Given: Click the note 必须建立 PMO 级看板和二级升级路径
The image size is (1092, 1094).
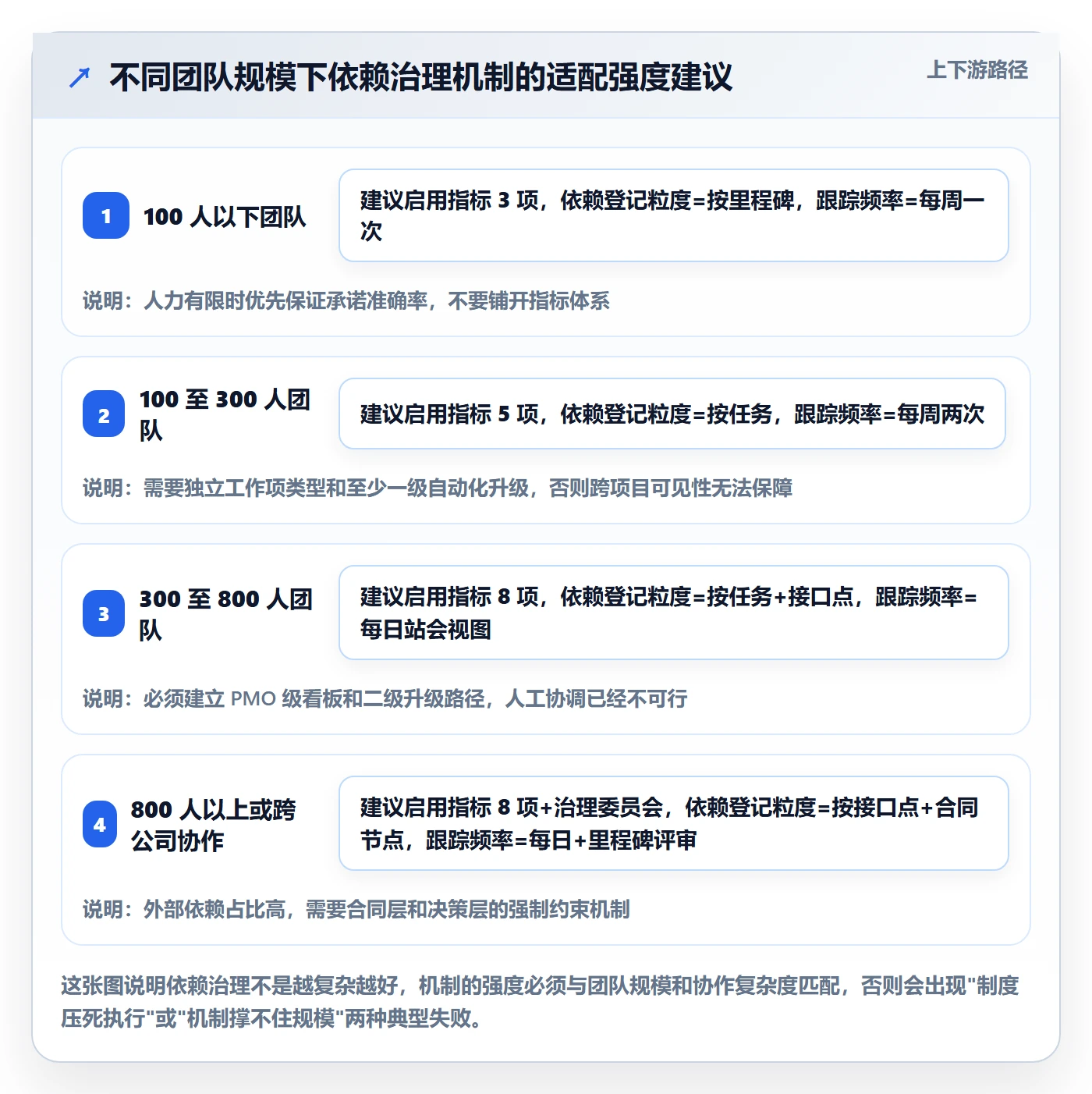Looking at the screenshot, I should pyautogui.click(x=385, y=698).
